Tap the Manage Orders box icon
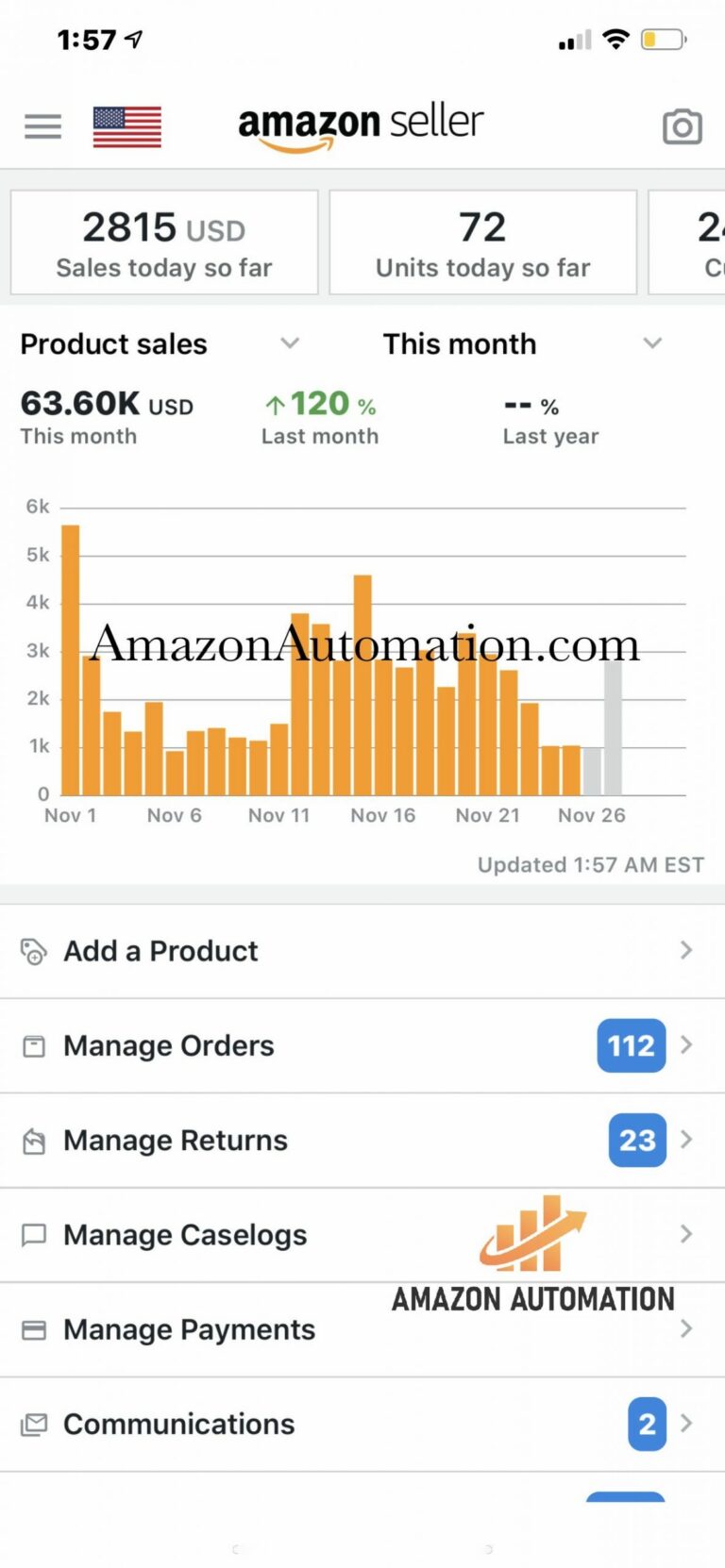The width and height of the screenshot is (725, 1568). 34,1046
